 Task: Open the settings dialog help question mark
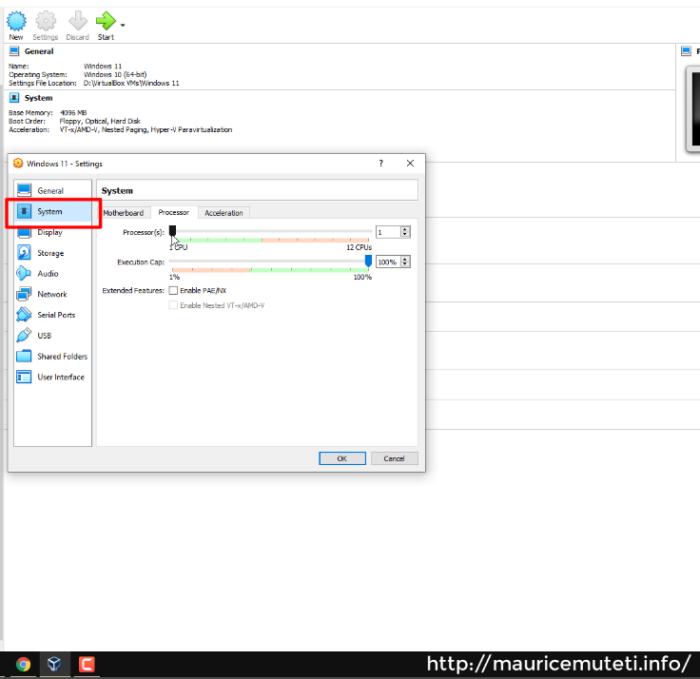[x=381, y=163]
